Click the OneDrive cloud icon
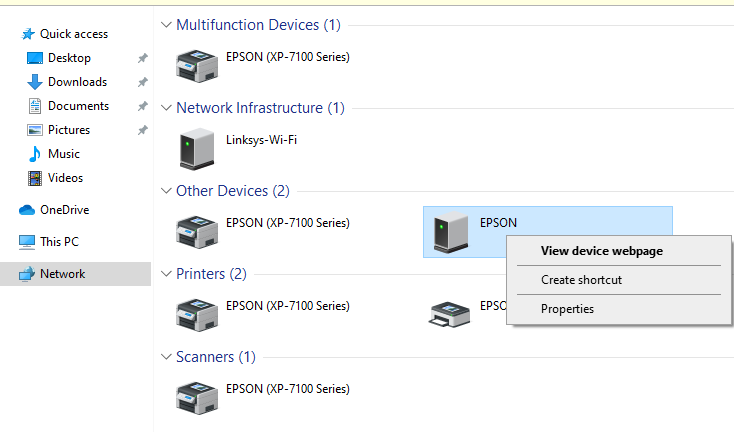The width and height of the screenshot is (734, 432). coord(27,210)
